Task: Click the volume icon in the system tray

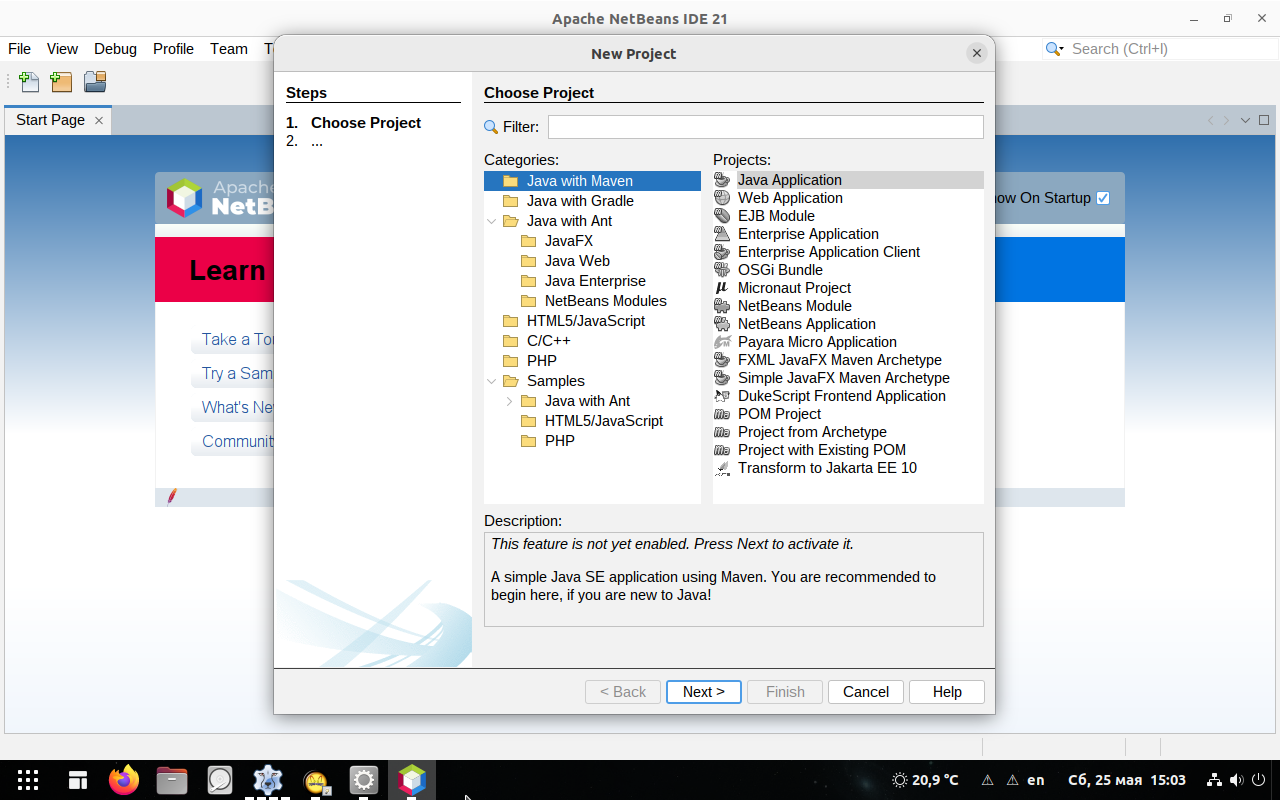Action: click(1237, 780)
